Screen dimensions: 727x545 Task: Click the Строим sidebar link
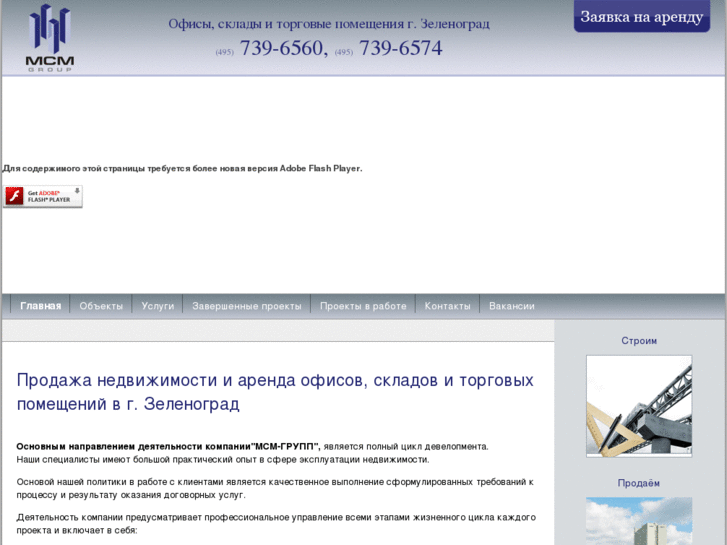point(639,341)
